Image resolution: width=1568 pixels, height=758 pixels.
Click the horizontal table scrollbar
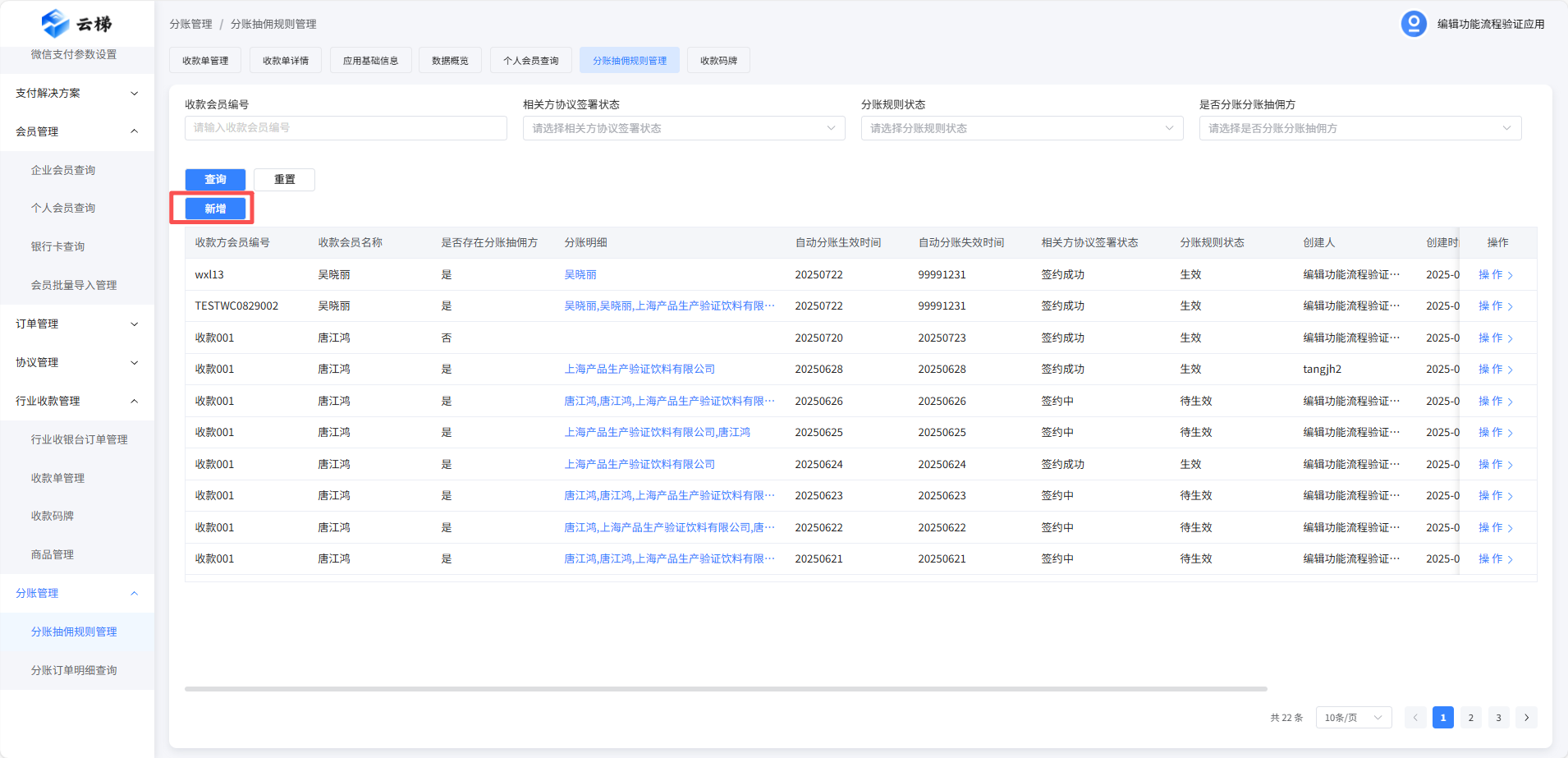[726, 689]
